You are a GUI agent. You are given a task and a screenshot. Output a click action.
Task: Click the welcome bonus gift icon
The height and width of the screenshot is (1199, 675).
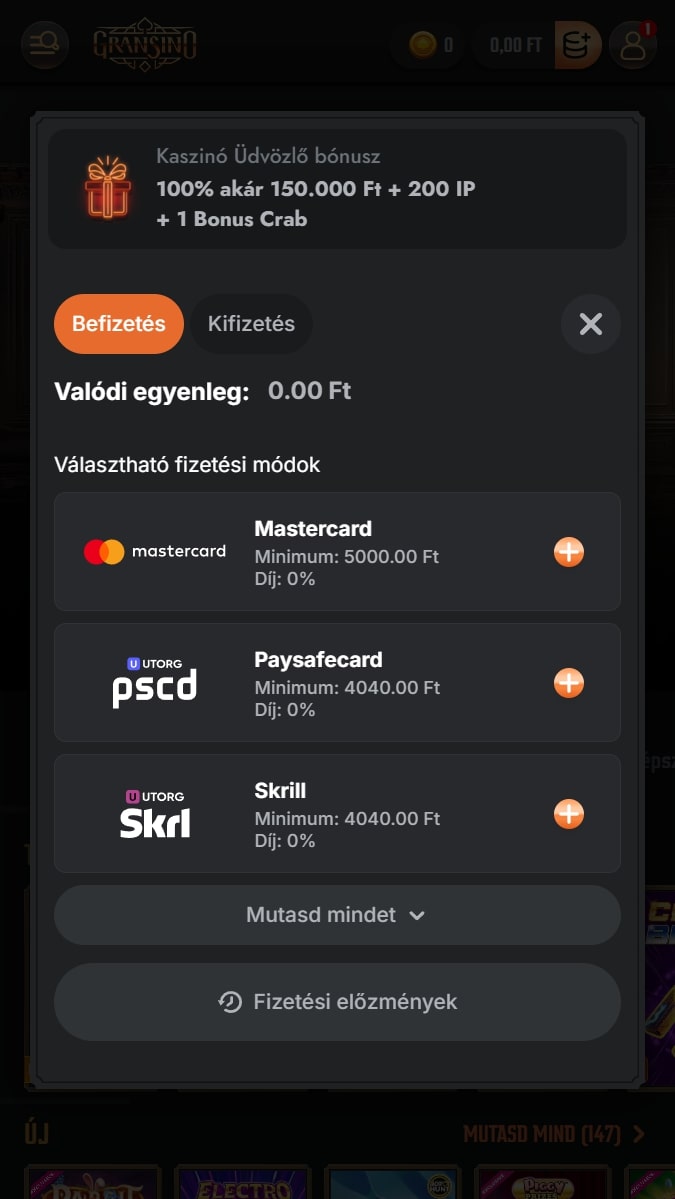point(107,188)
